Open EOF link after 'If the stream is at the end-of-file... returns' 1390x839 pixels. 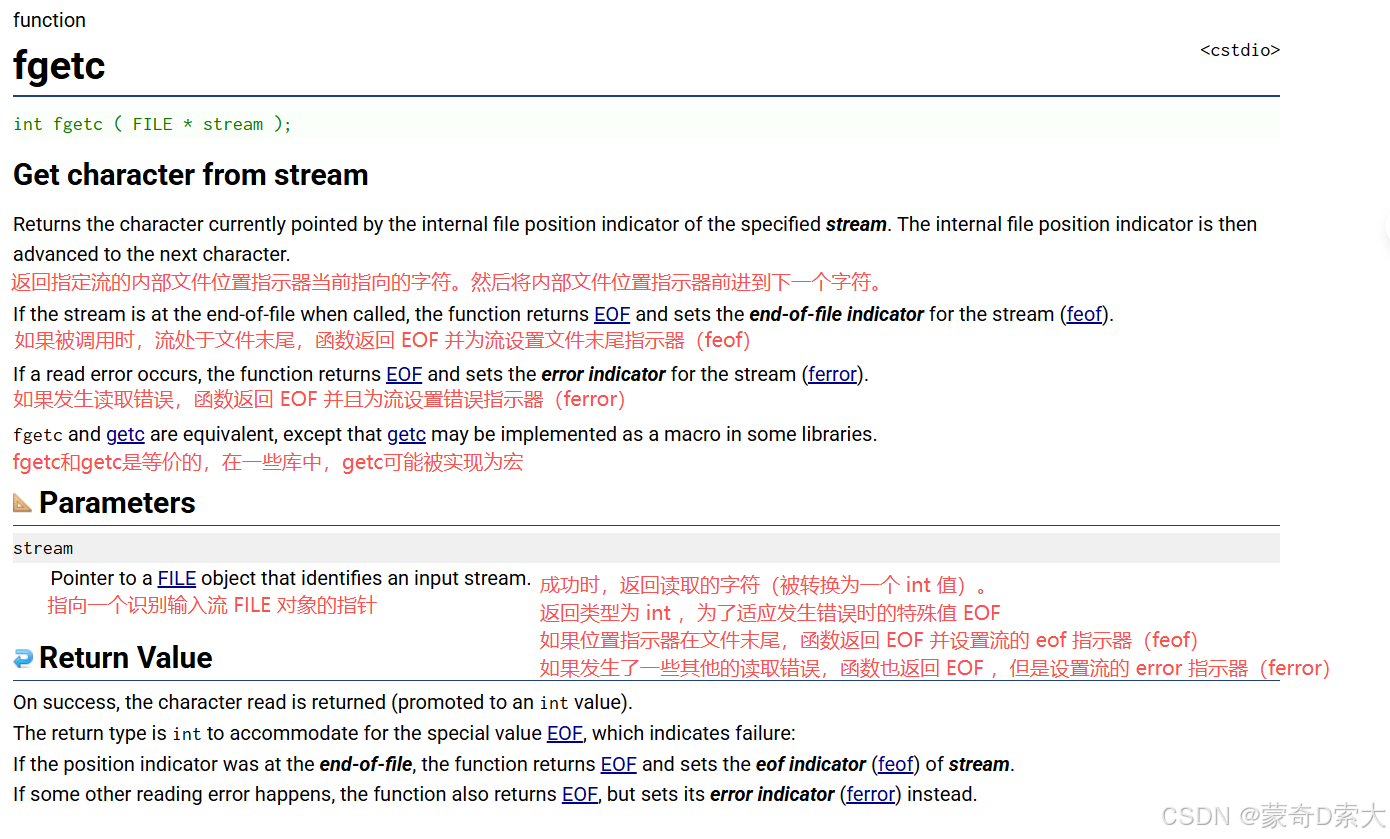(x=612, y=314)
